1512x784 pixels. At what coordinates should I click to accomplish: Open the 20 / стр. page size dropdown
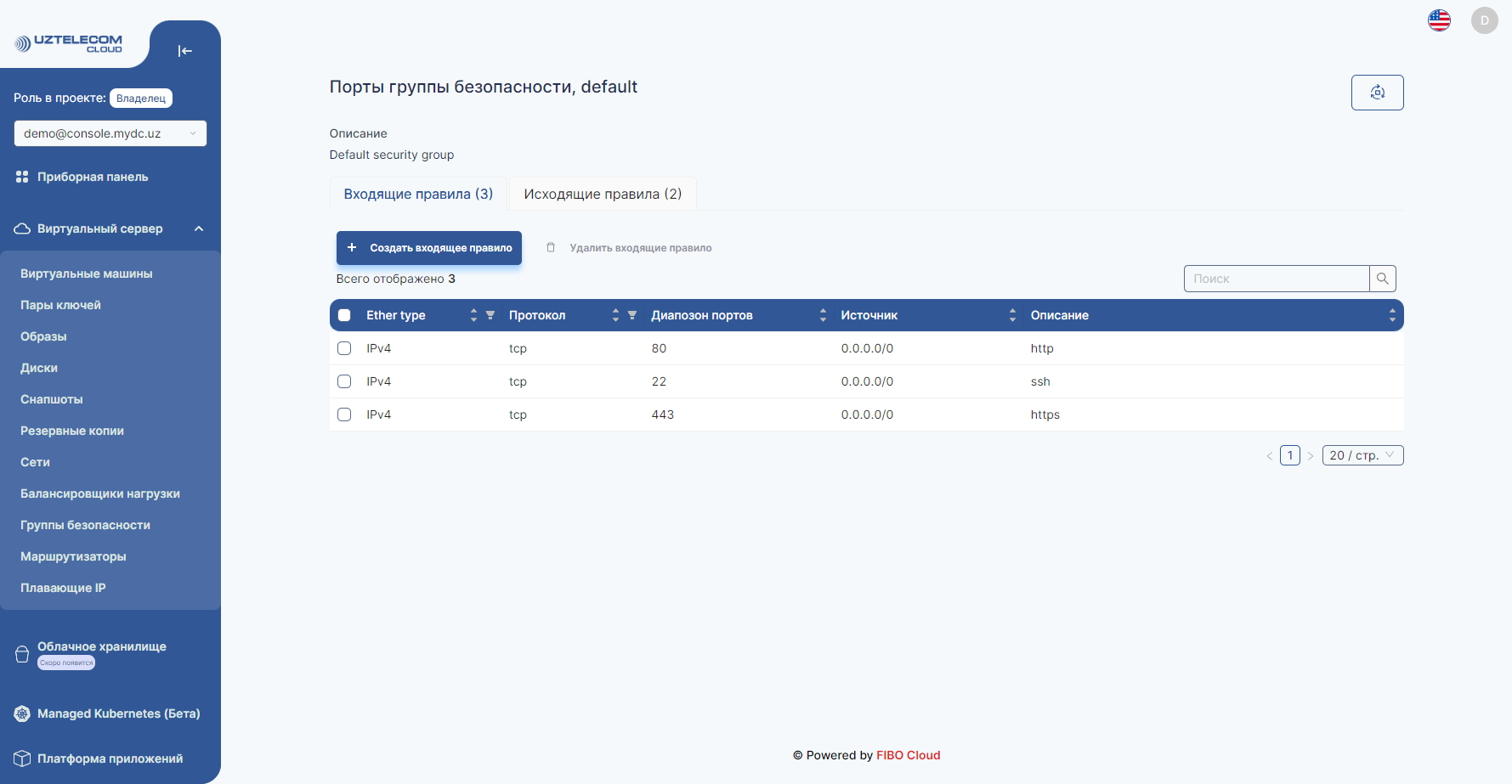point(1362,455)
